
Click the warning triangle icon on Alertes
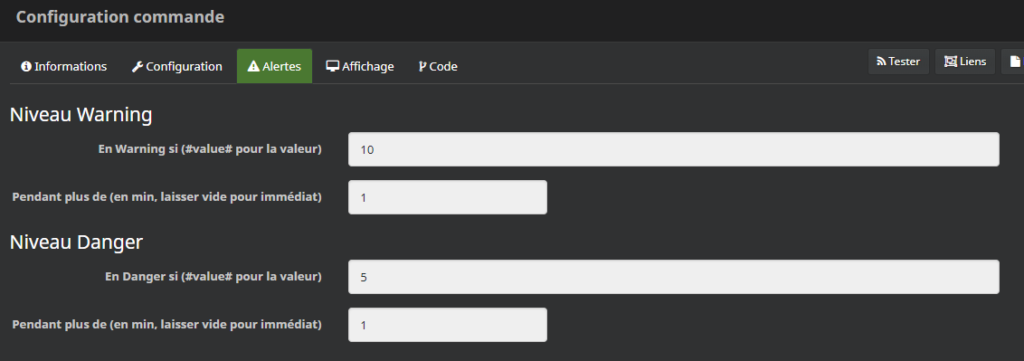pos(253,67)
